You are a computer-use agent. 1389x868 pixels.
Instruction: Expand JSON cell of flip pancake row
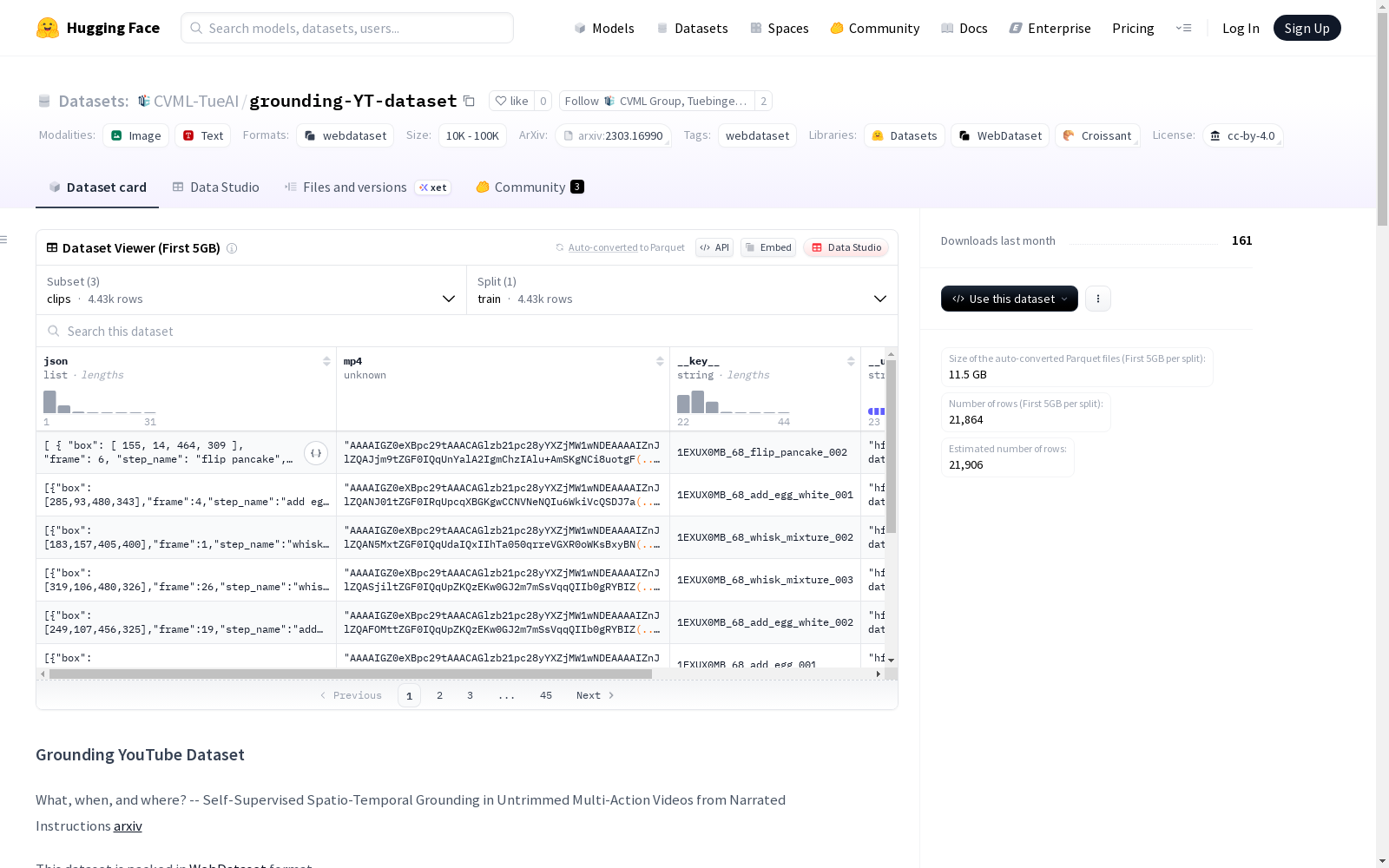tap(316, 452)
